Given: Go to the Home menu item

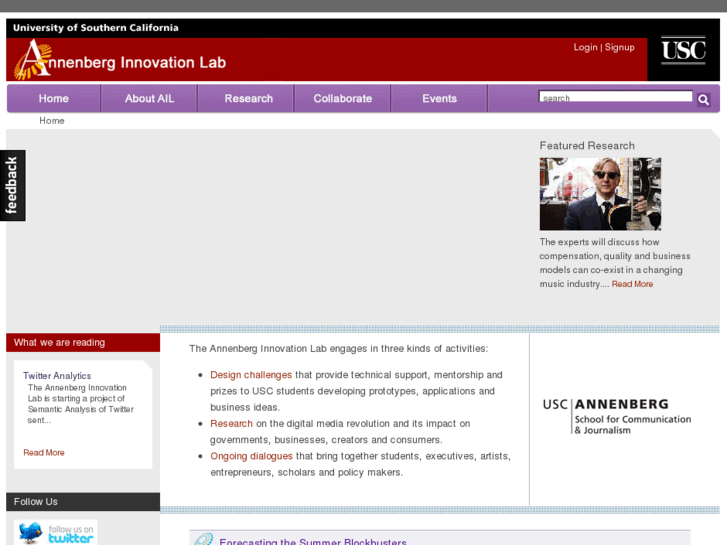Looking at the screenshot, I should pos(54,98).
